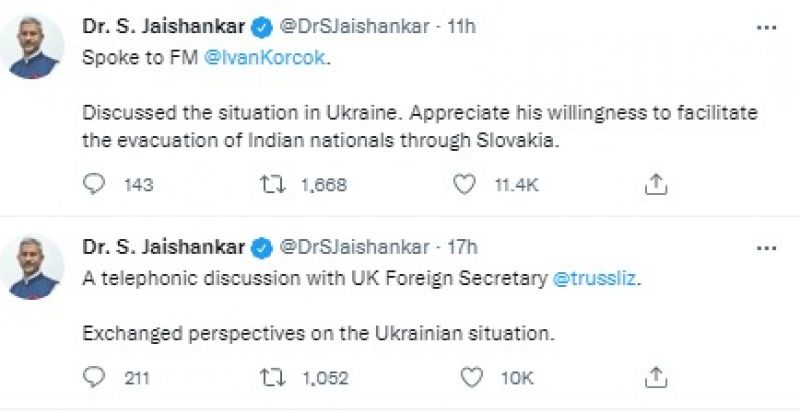Click the profile photo on second tweet
Viewport: 800px width, 412px height.
[x=36, y=267]
